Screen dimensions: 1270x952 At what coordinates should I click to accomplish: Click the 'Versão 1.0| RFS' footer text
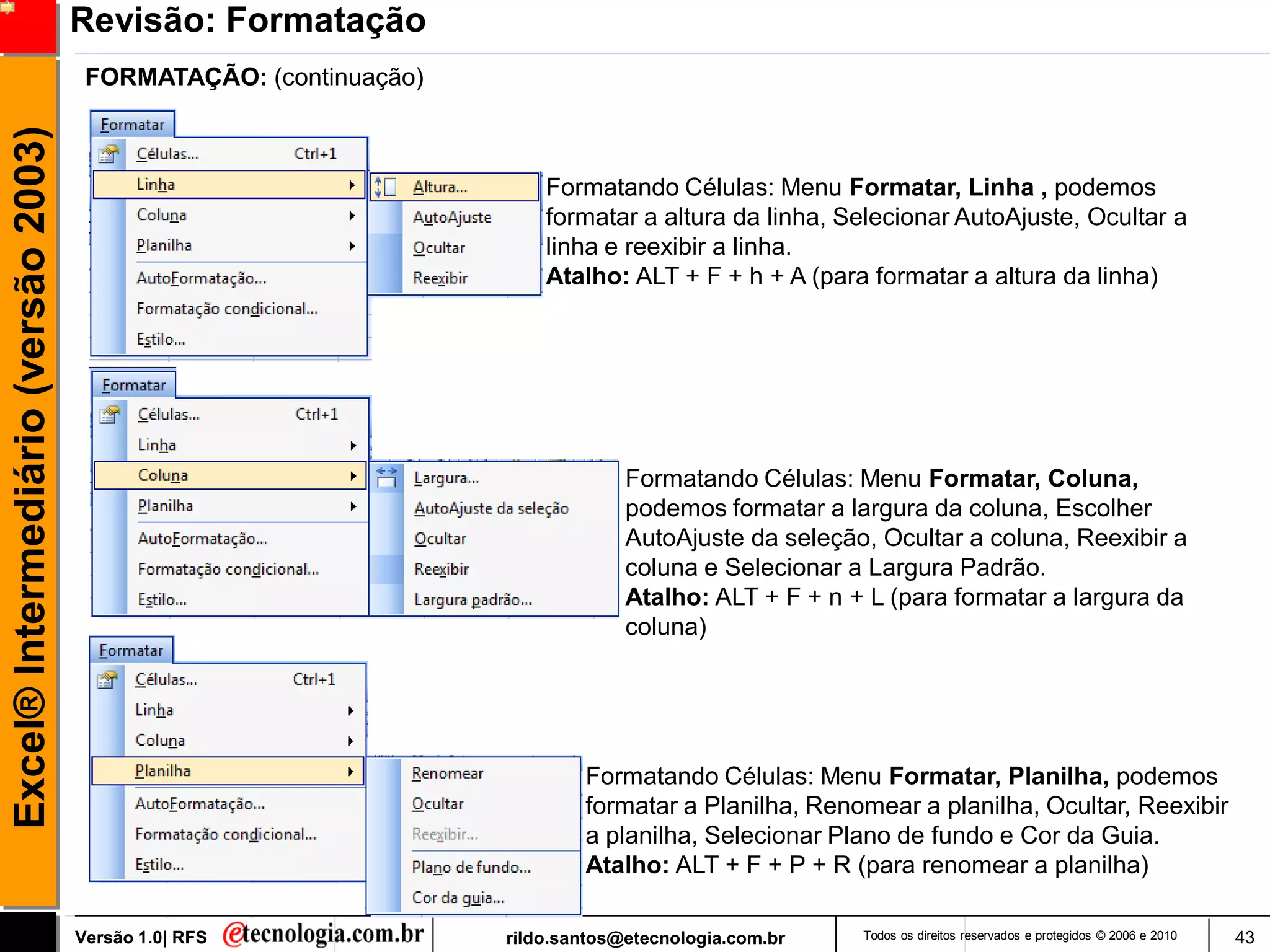pyautogui.click(x=141, y=937)
